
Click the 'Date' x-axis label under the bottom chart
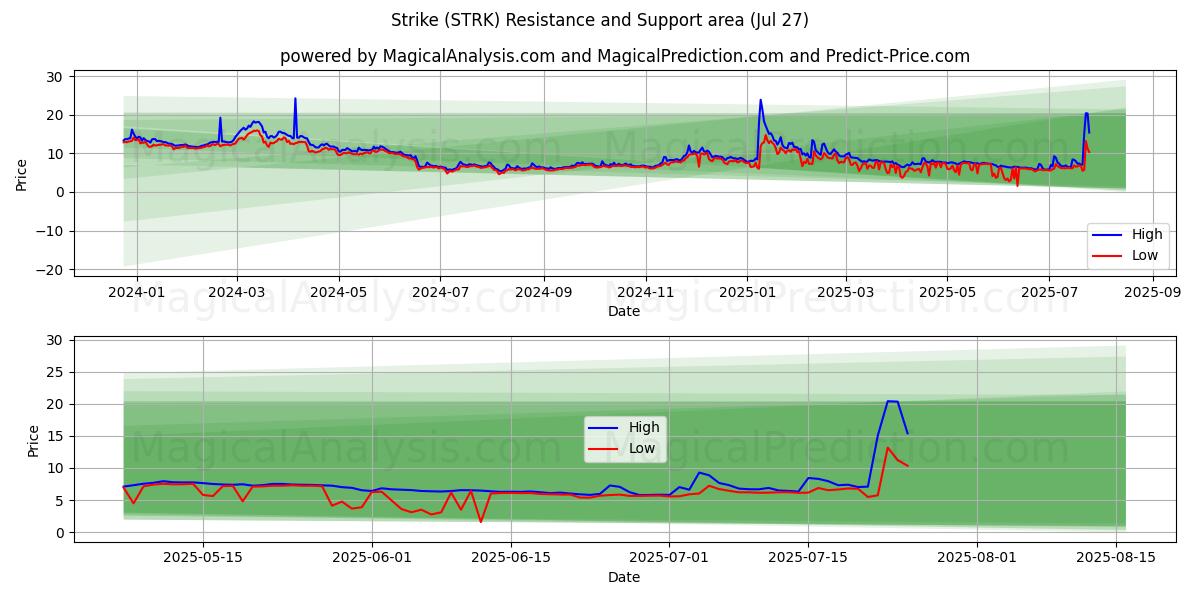tap(624, 577)
